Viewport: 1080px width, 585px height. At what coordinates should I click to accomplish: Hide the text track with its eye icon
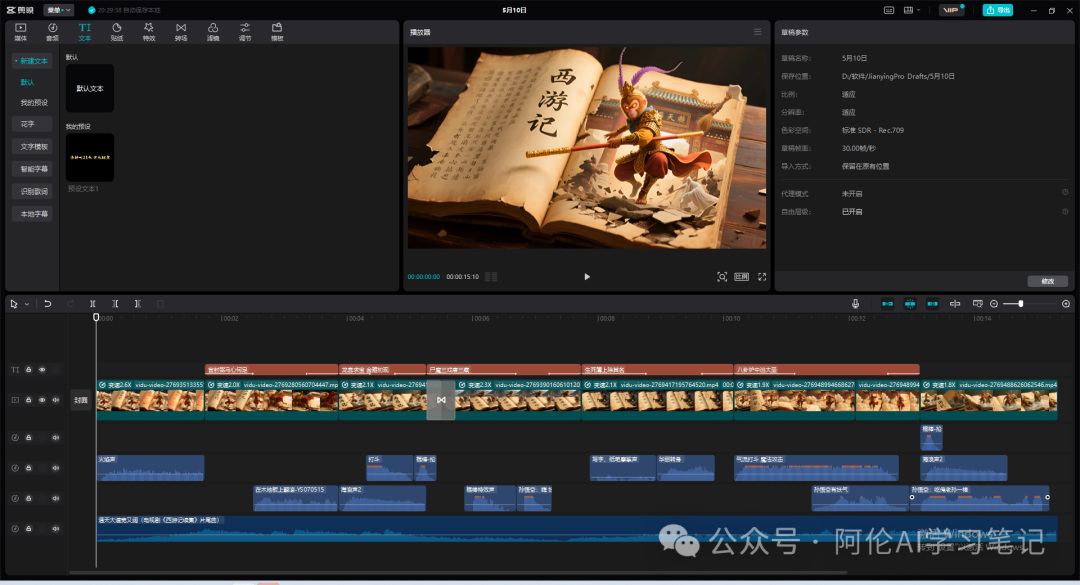pos(42,370)
